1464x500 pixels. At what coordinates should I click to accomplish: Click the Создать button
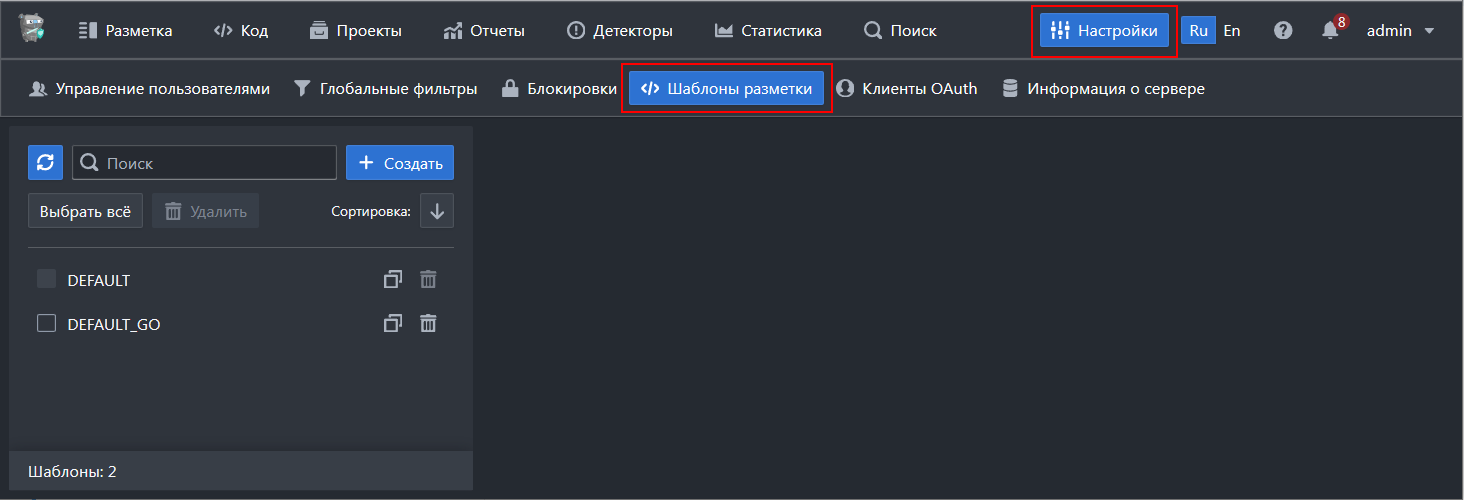(400, 163)
